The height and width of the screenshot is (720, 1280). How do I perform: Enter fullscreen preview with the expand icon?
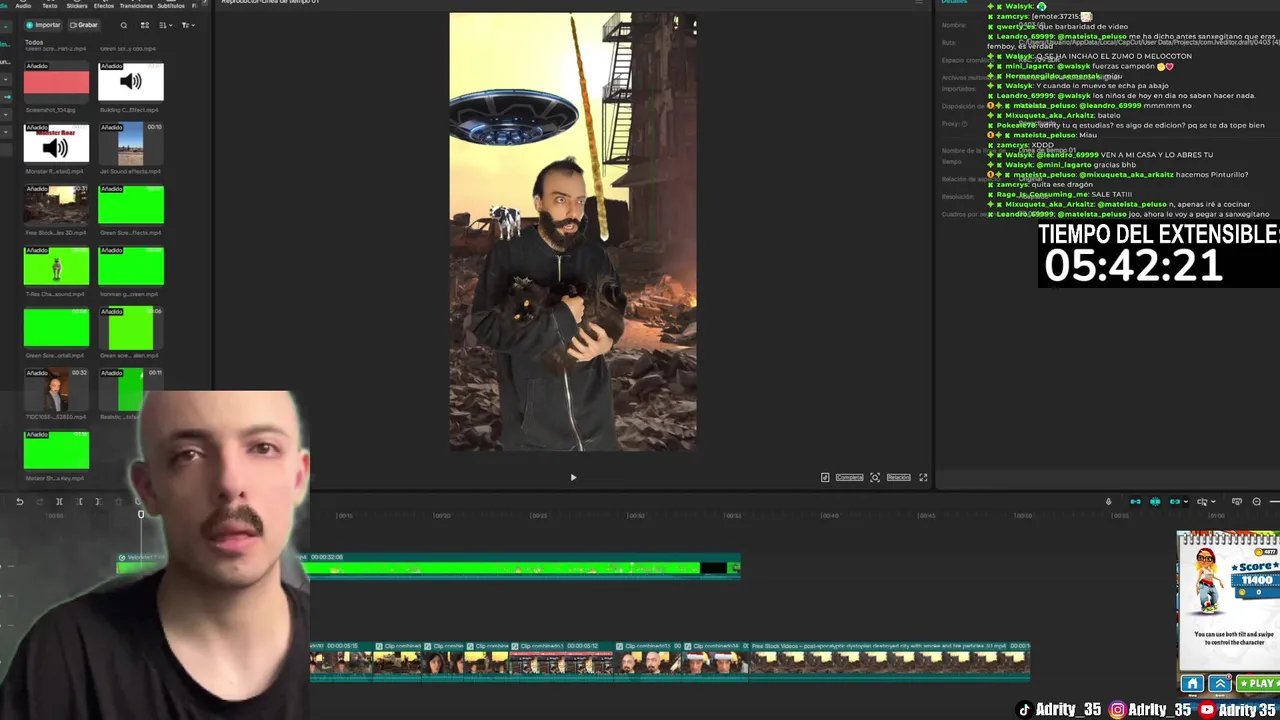pyautogui.click(x=923, y=477)
